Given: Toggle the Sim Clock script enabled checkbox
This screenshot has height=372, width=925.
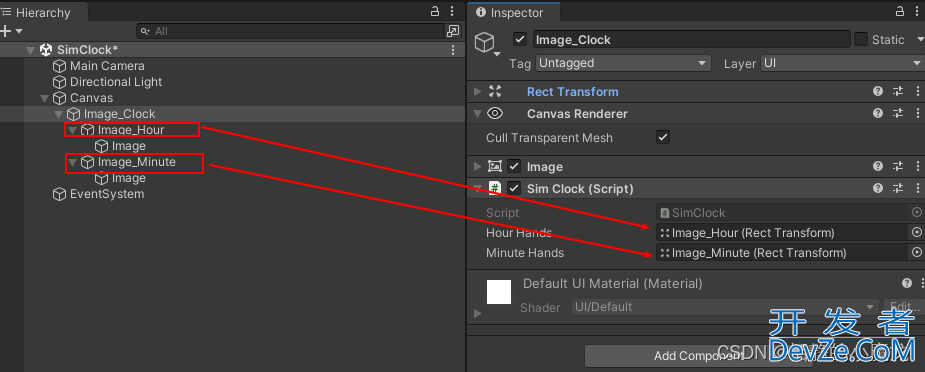Looking at the screenshot, I should (x=514, y=189).
